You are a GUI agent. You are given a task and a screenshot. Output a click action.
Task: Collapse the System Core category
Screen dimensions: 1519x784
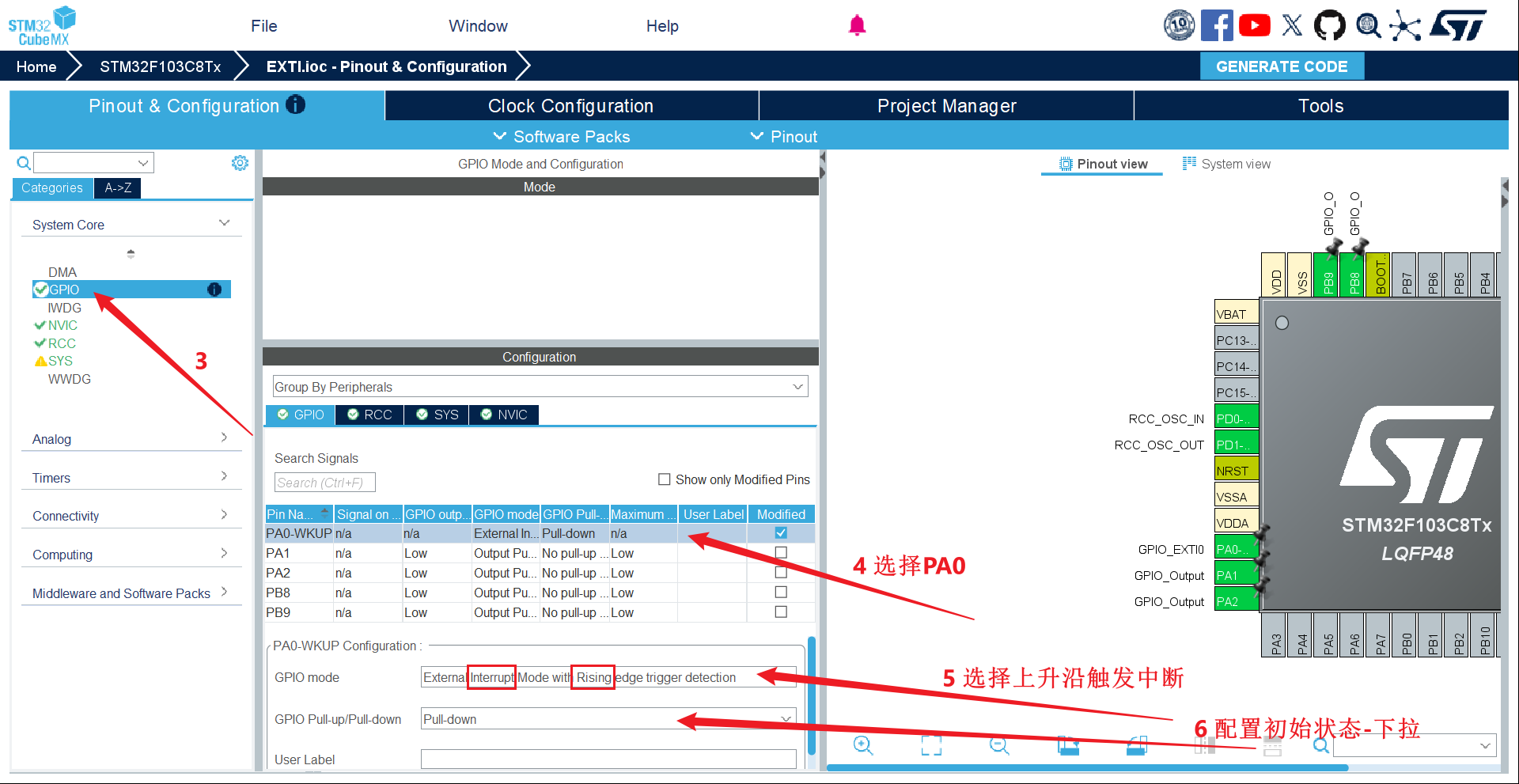point(131,225)
